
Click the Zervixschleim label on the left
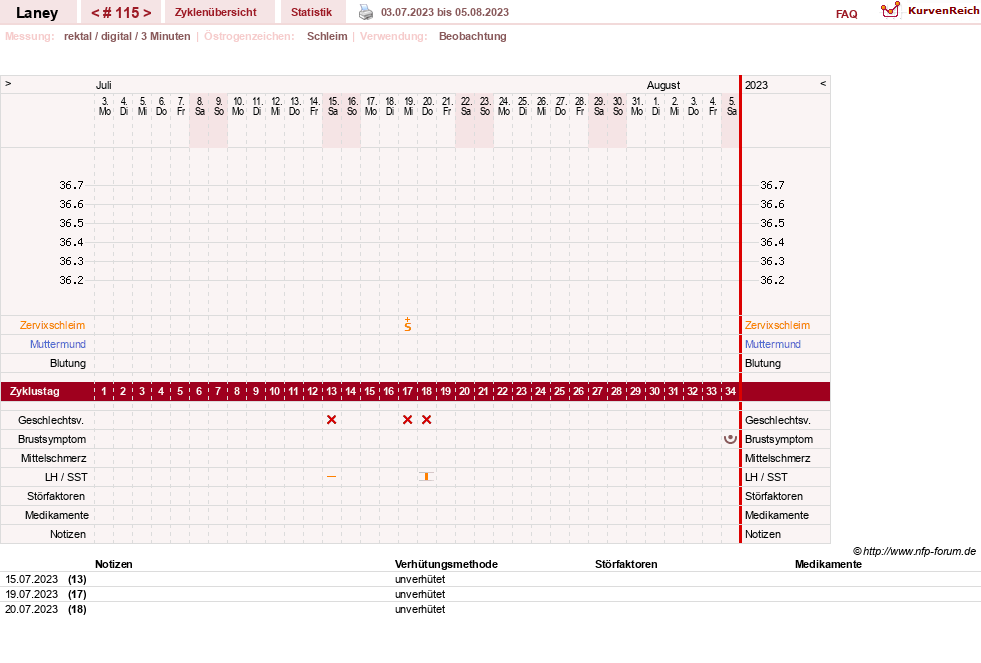click(53, 325)
